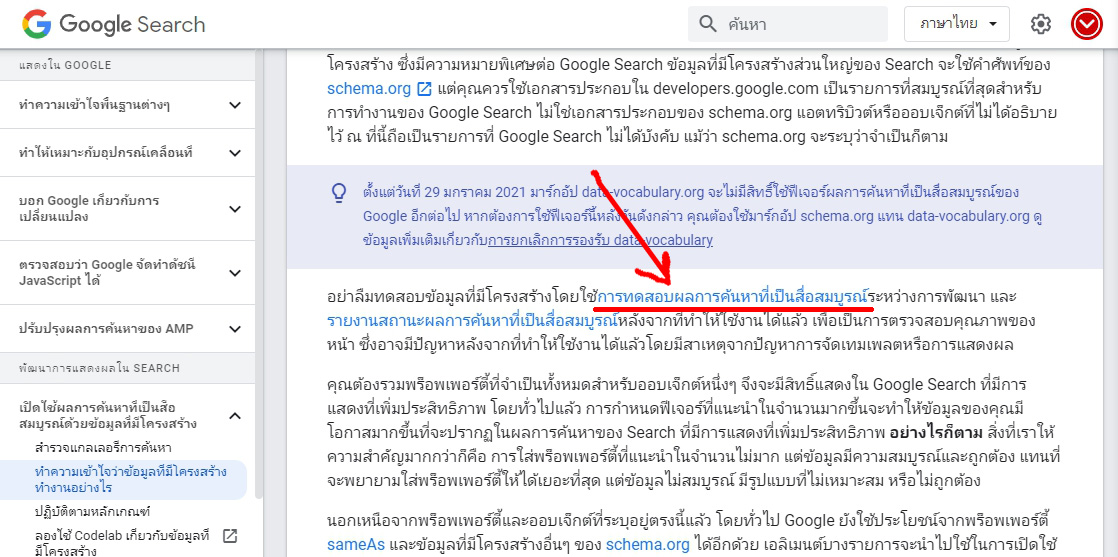The width and height of the screenshot is (1118, 557).
Task: Expand บอก Google เกี่ยวกับการเปลี่ยนแปลง section
Action: point(235,209)
